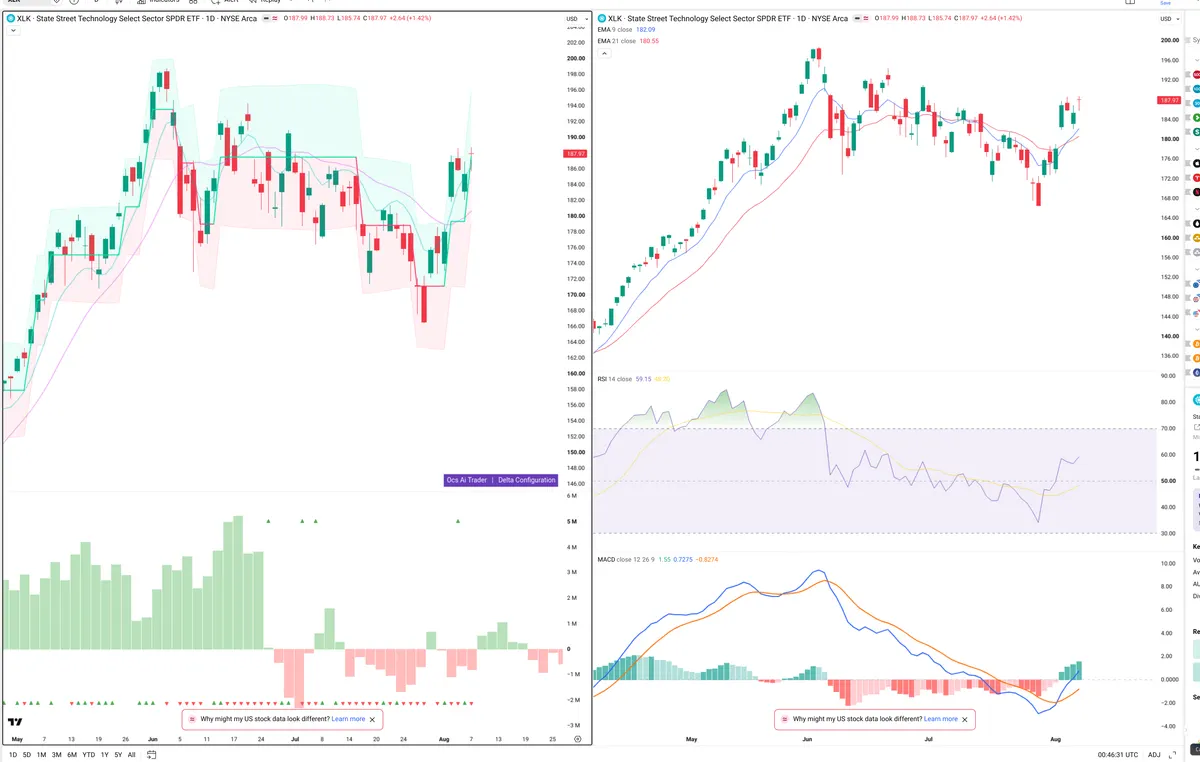Click the 187.97 price label on left chart

pyautogui.click(x=575, y=154)
